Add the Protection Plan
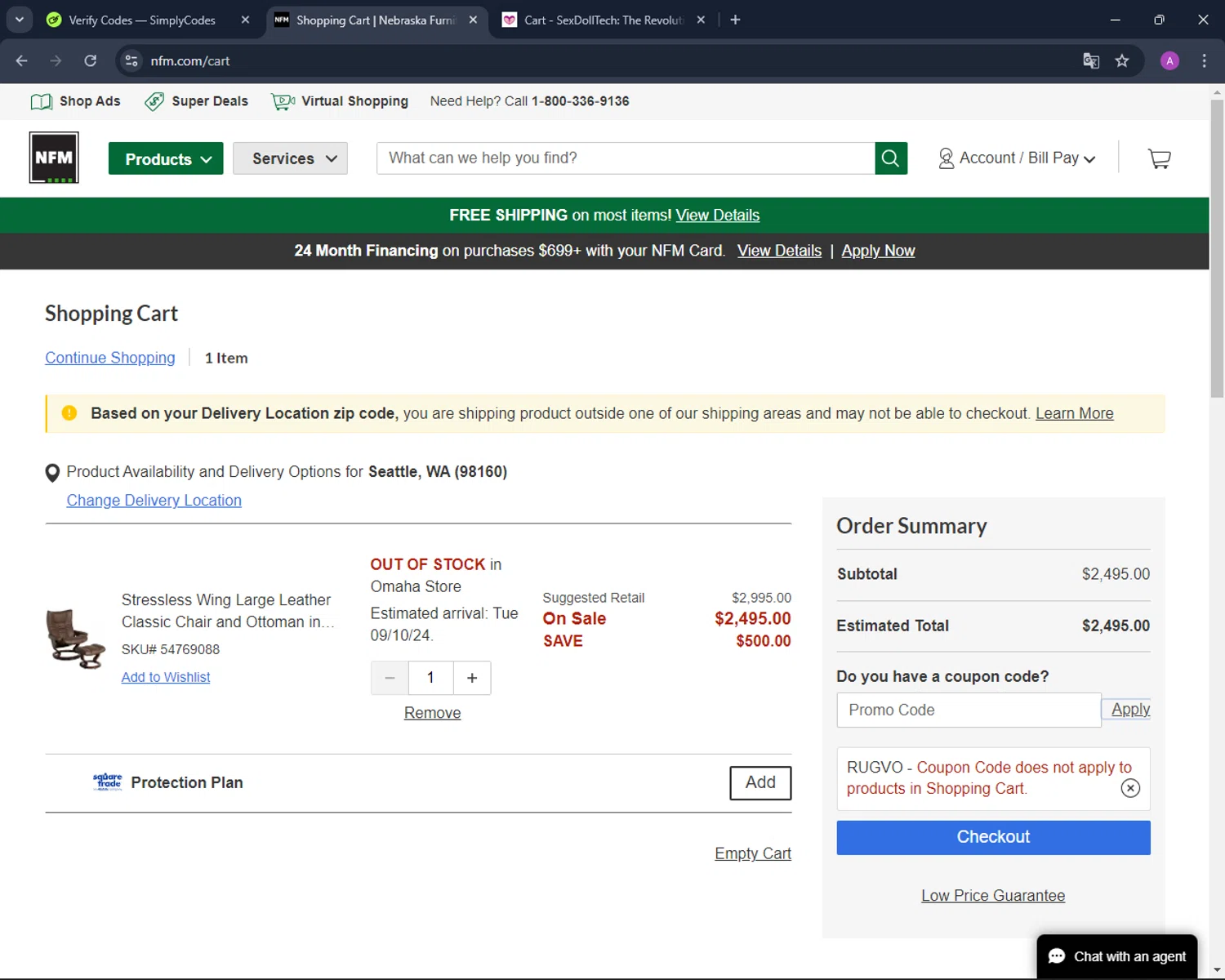 (x=760, y=783)
